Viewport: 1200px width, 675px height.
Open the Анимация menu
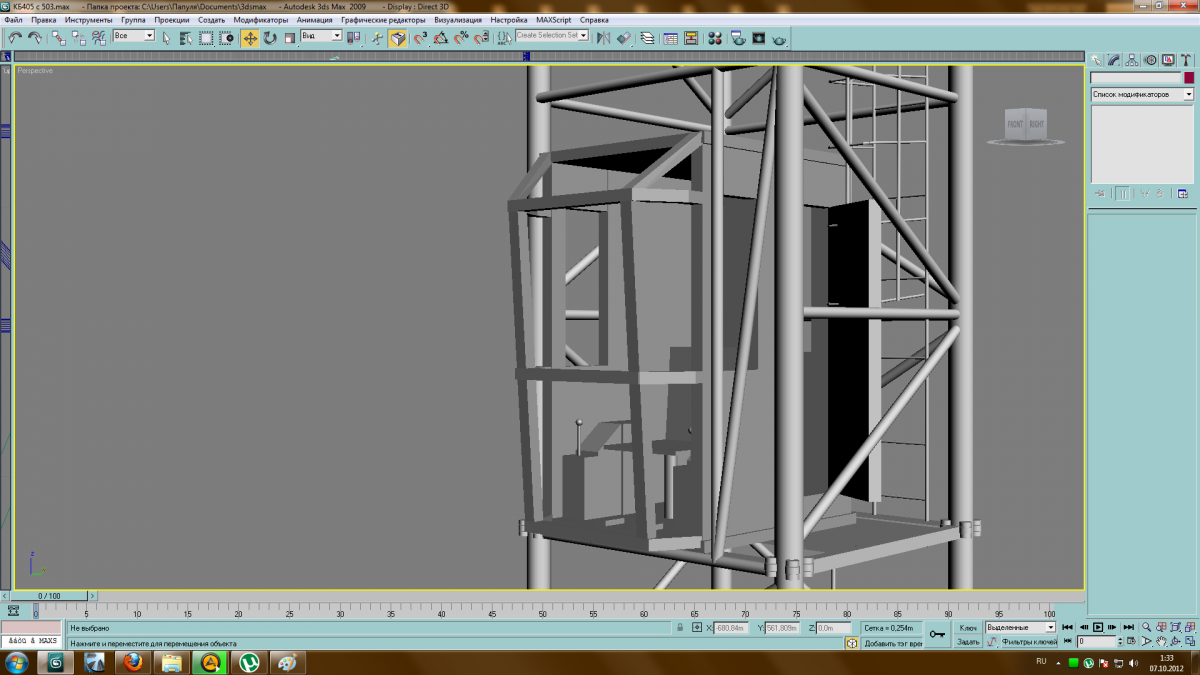click(315, 20)
